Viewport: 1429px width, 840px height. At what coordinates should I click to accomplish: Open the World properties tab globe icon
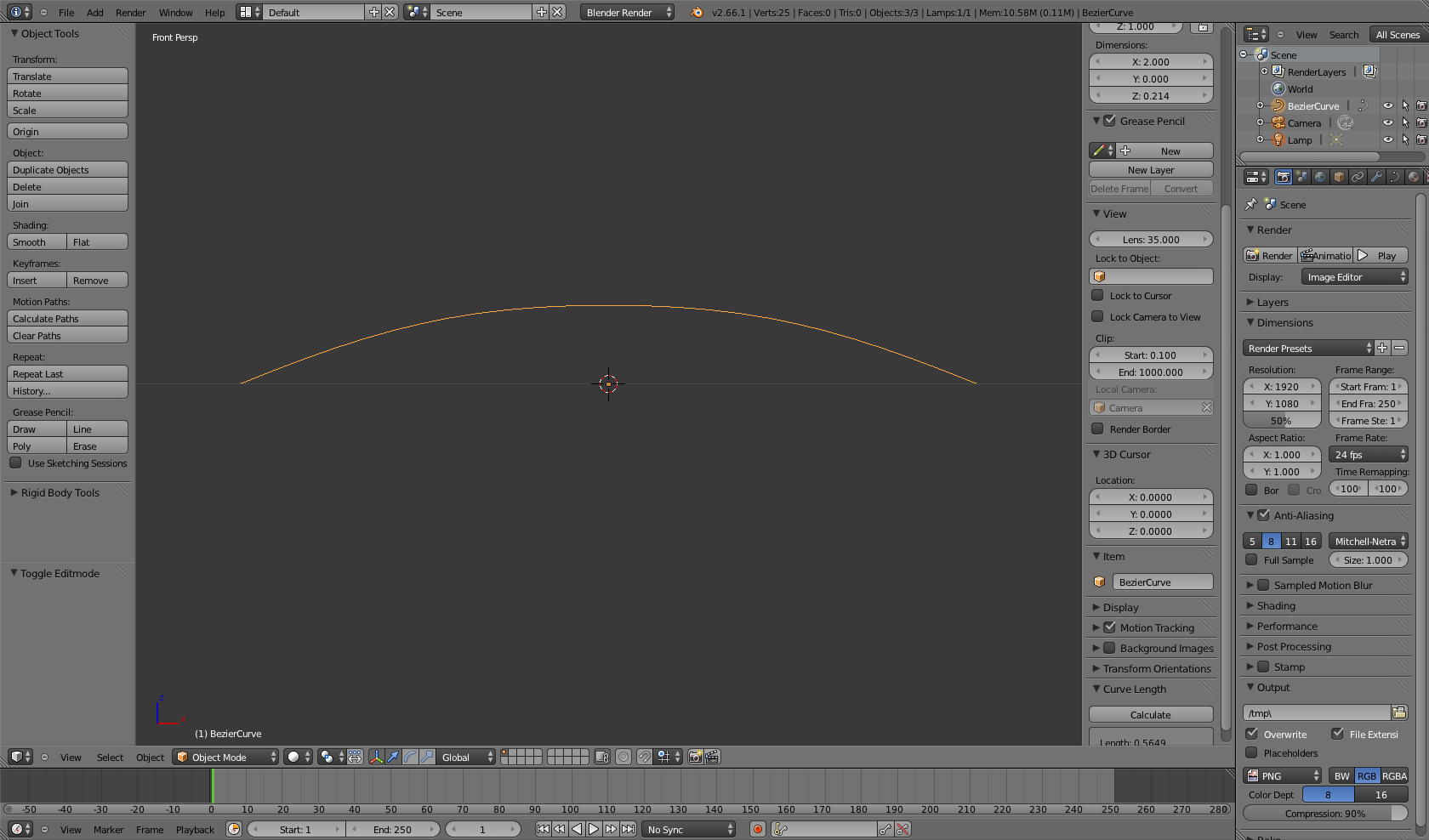click(x=1320, y=177)
